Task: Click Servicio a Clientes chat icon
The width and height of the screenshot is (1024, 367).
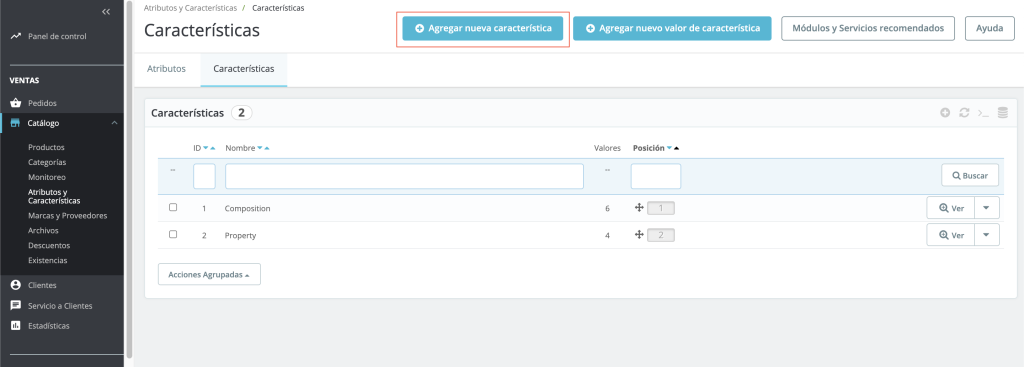Action: point(16,306)
